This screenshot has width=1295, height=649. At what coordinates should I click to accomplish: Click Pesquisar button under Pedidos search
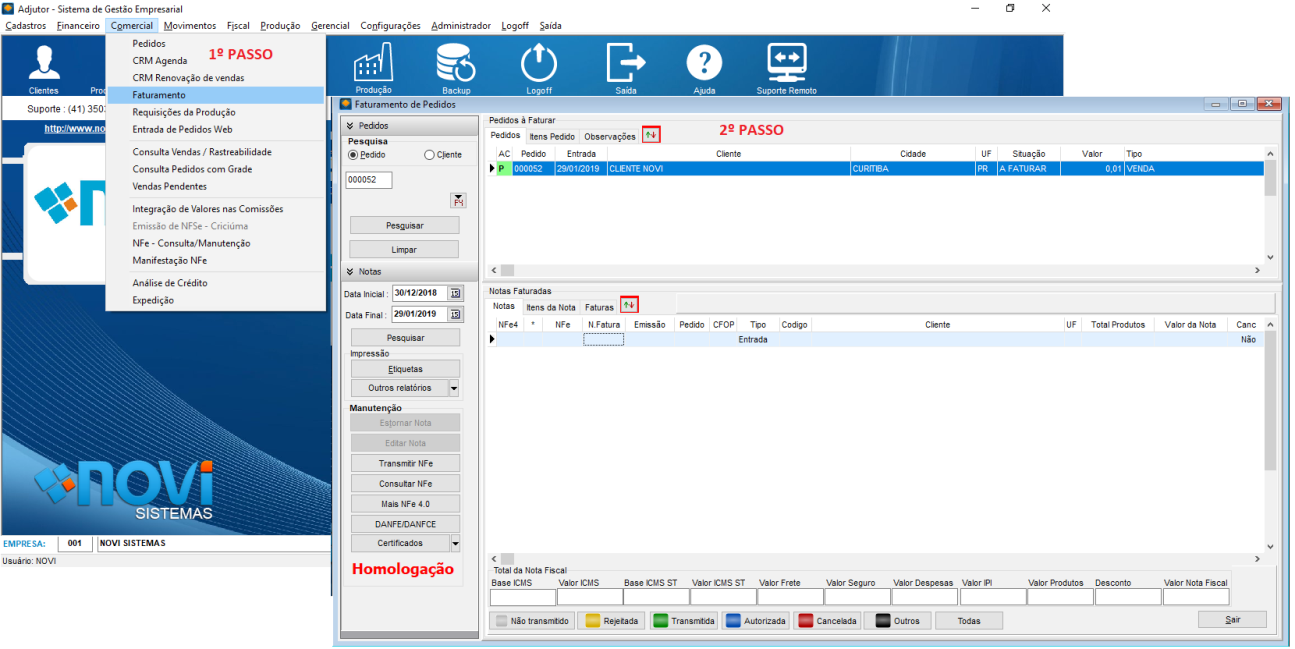pos(404,226)
